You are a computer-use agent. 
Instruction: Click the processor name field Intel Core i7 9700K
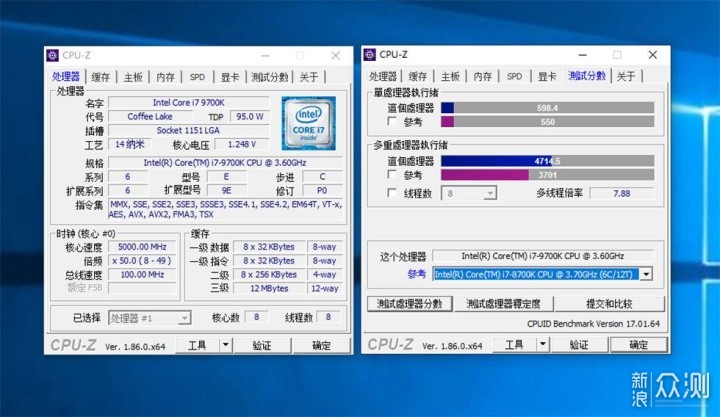click(189, 102)
